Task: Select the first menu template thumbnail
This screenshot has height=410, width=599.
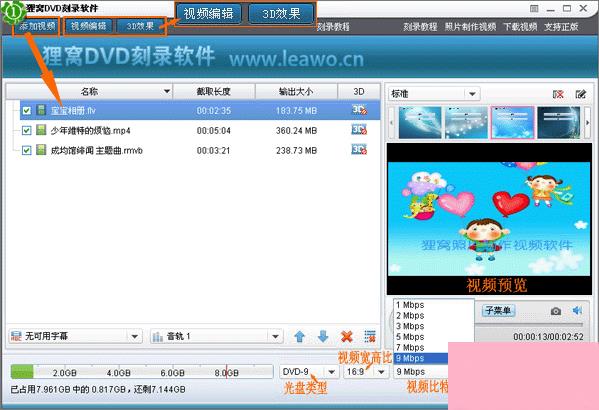Action: click(x=420, y=122)
